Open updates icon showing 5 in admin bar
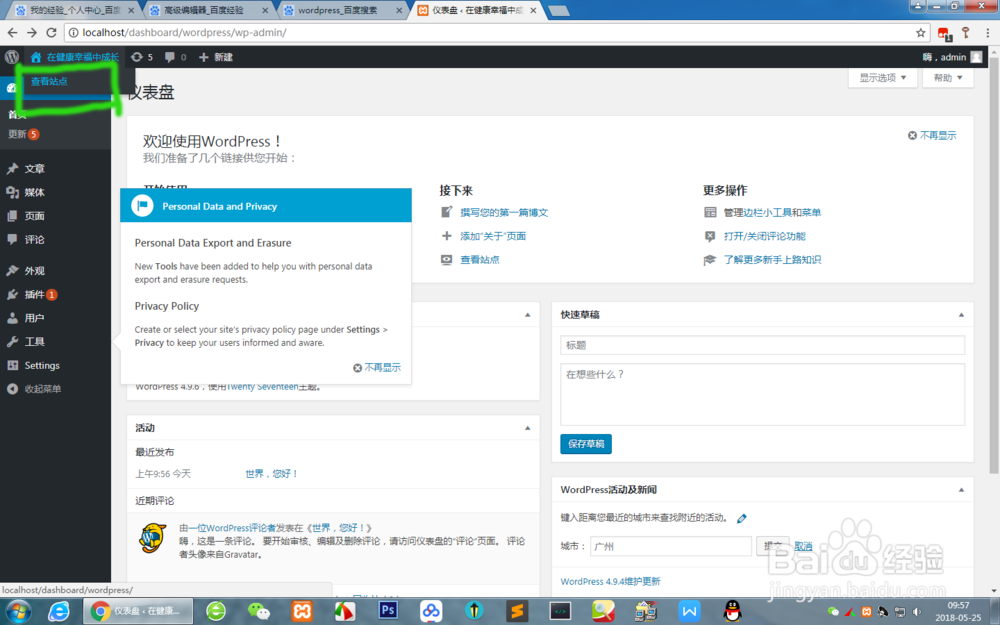This screenshot has height=625, width=1000. coord(142,57)
